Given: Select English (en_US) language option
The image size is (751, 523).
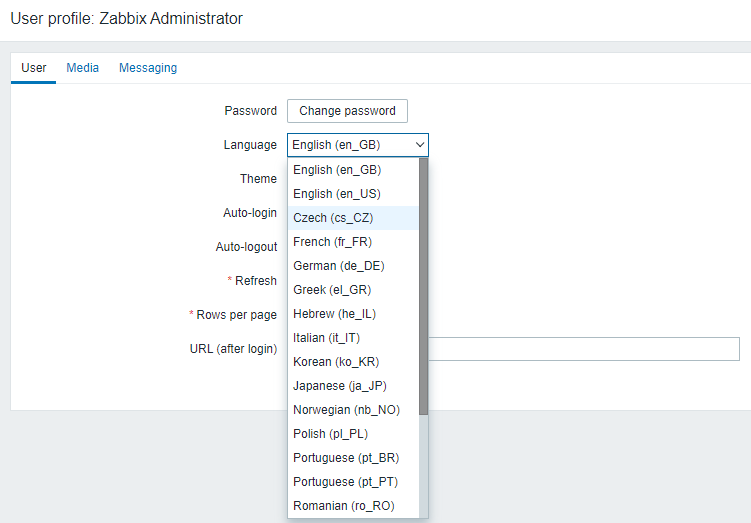Looking at the screenshot, I should coord(337,194).
